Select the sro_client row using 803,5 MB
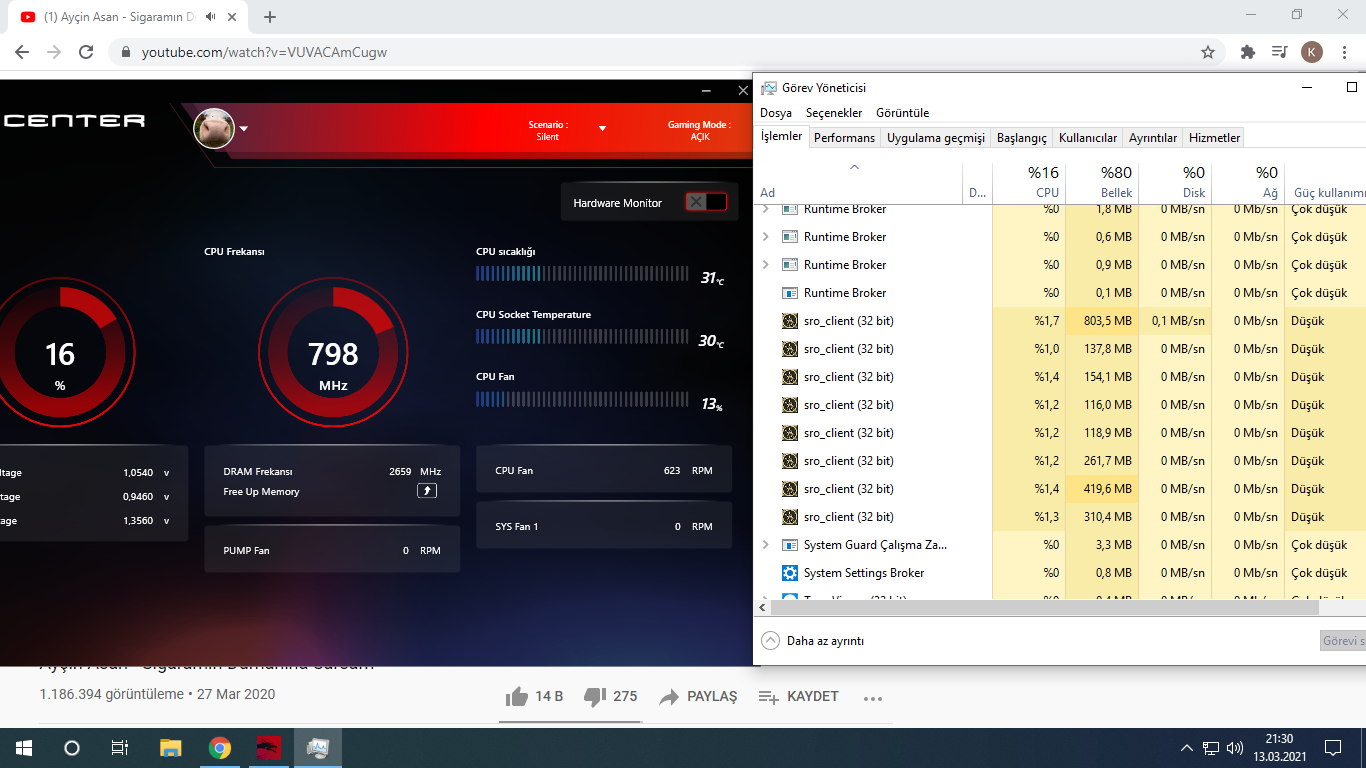The width and height of the screenshot is (1366, 768). tap(1060, 321)
